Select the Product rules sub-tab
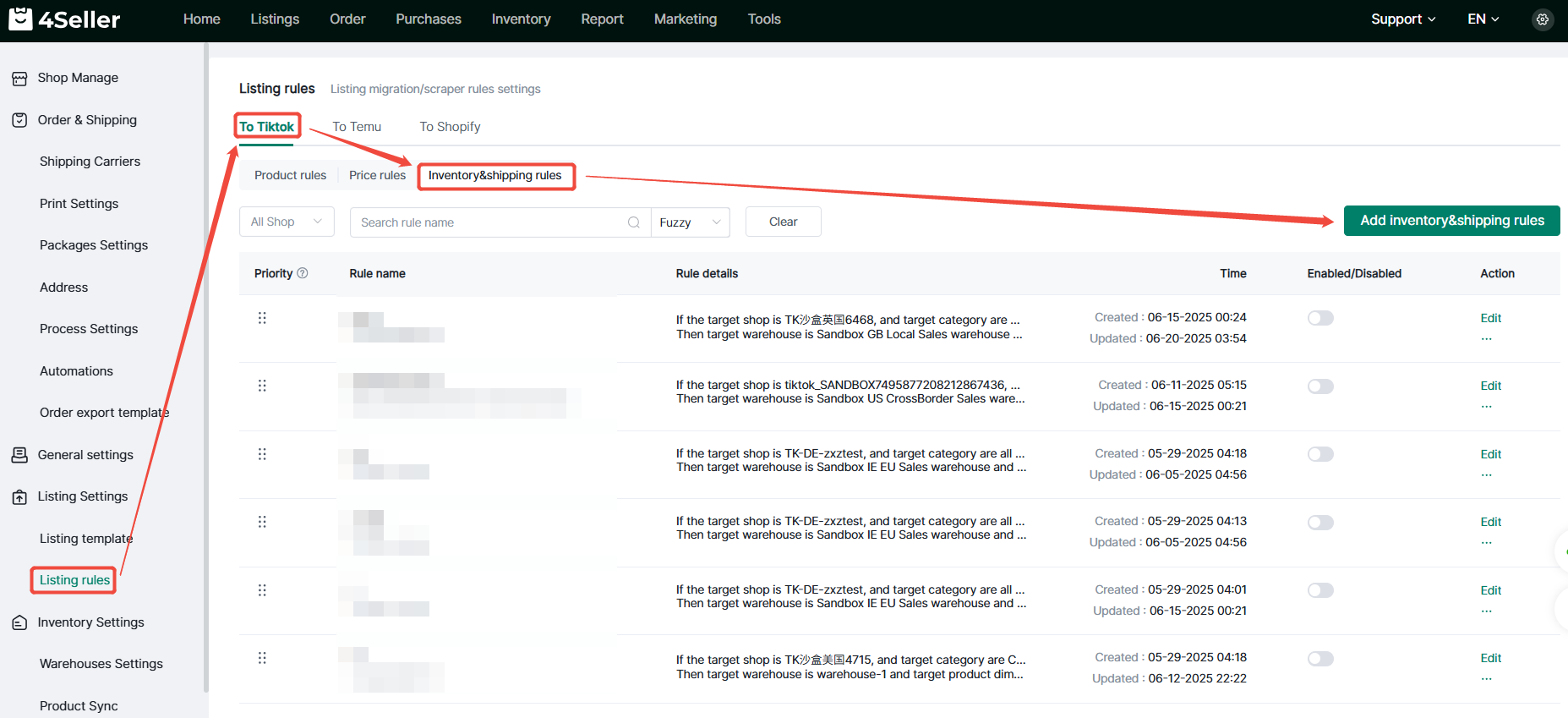The width and height of the screenshot is (1568, 718). tap(290, 175)
